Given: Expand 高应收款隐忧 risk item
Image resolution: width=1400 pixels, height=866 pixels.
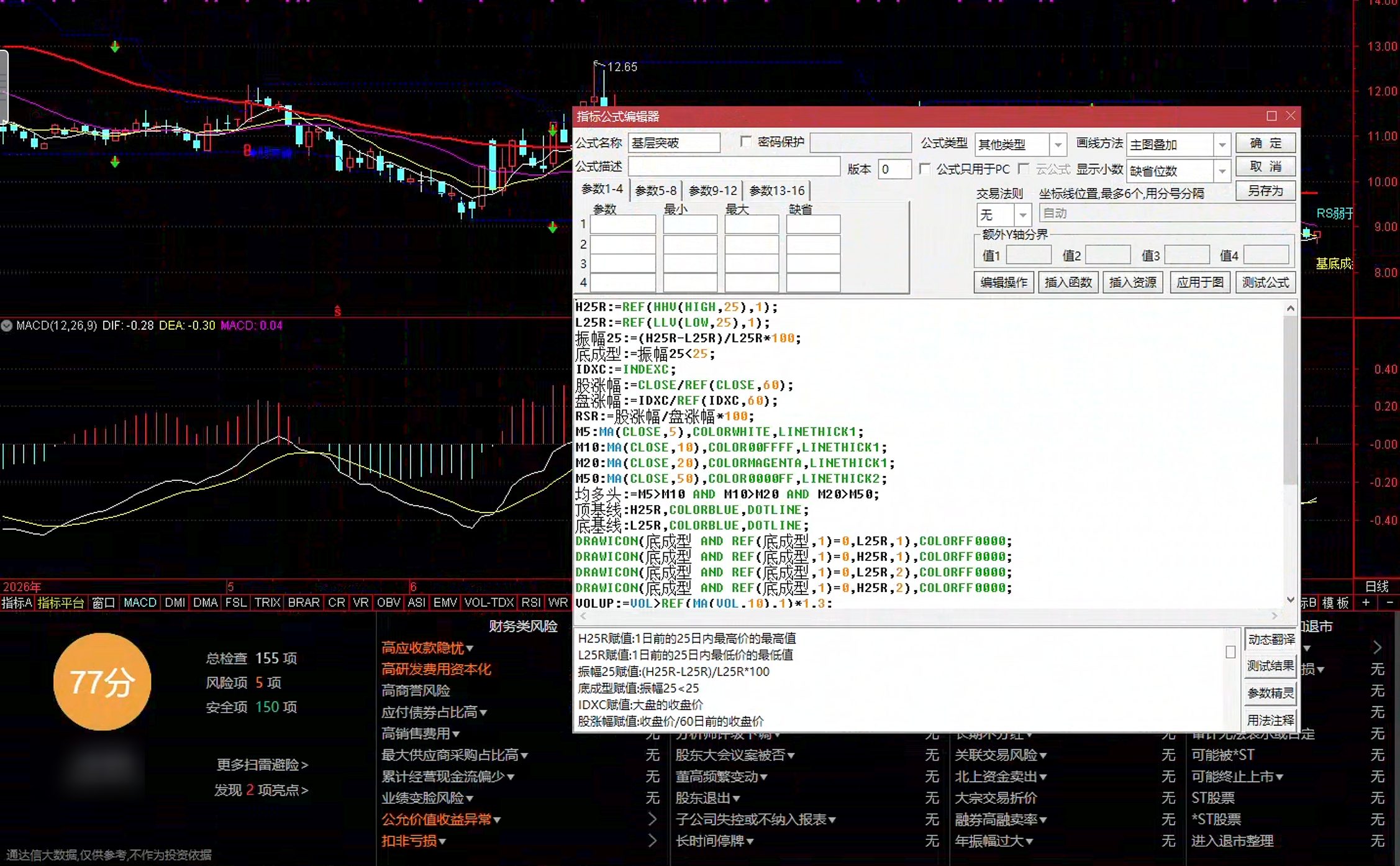Looking at the screenshot, I should [427, 648].
